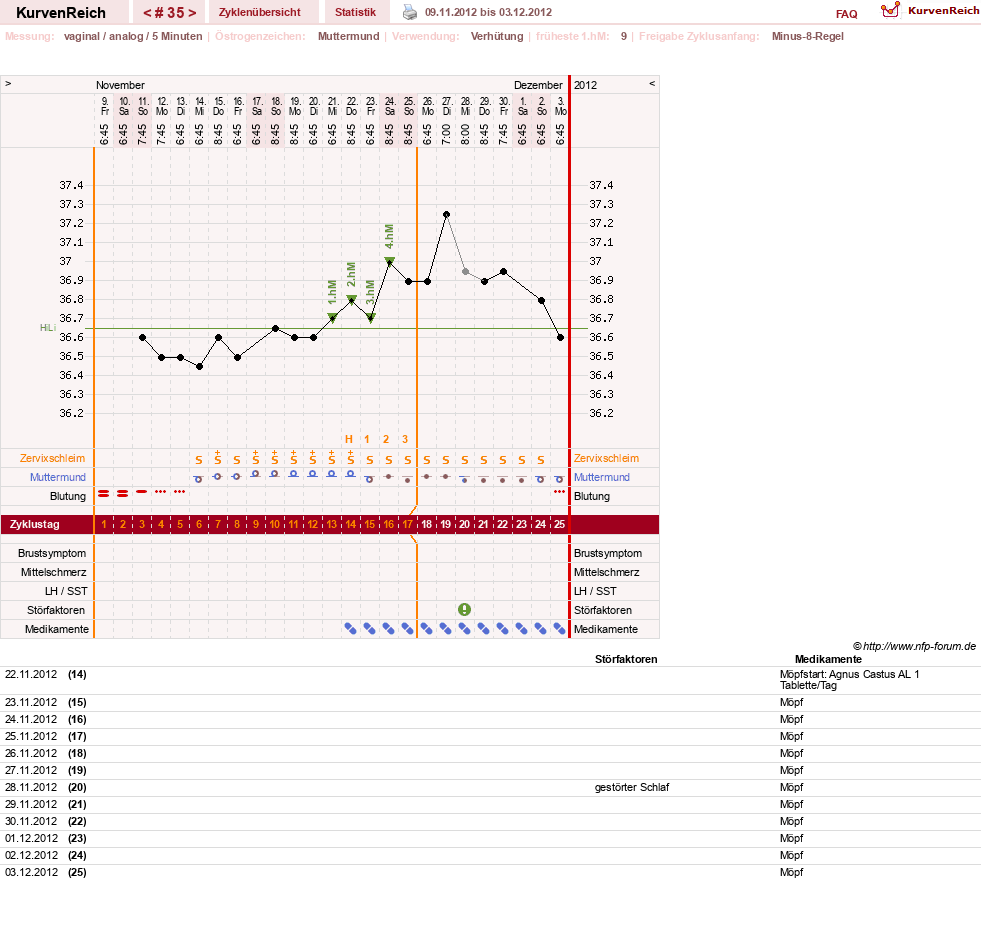The width and height of the screenshot is (981, 932).
Task: Open the FAQ link
Action: pos(846,14)
